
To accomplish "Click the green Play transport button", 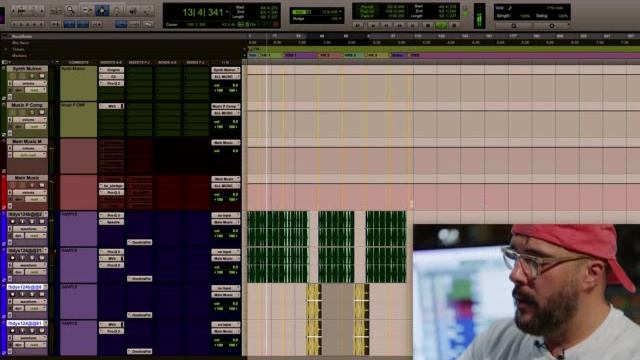I will coord(441,25).
